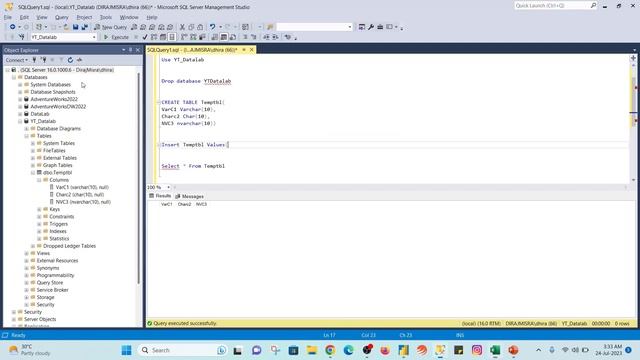Image resolution: width=640 pixels, height=360 pixels.
Task: Open the YT_Datalab database dropdown
Action: pyautogui.click(x=94, y=37)
